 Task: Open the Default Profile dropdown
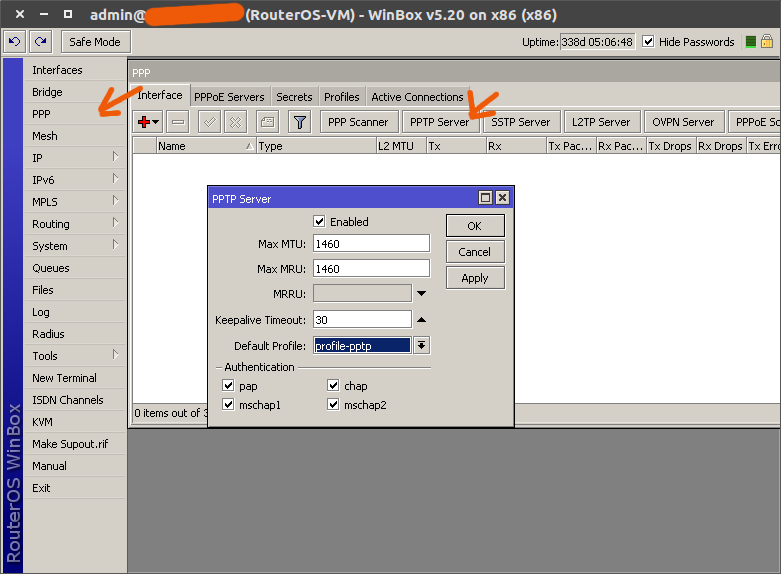421,345
